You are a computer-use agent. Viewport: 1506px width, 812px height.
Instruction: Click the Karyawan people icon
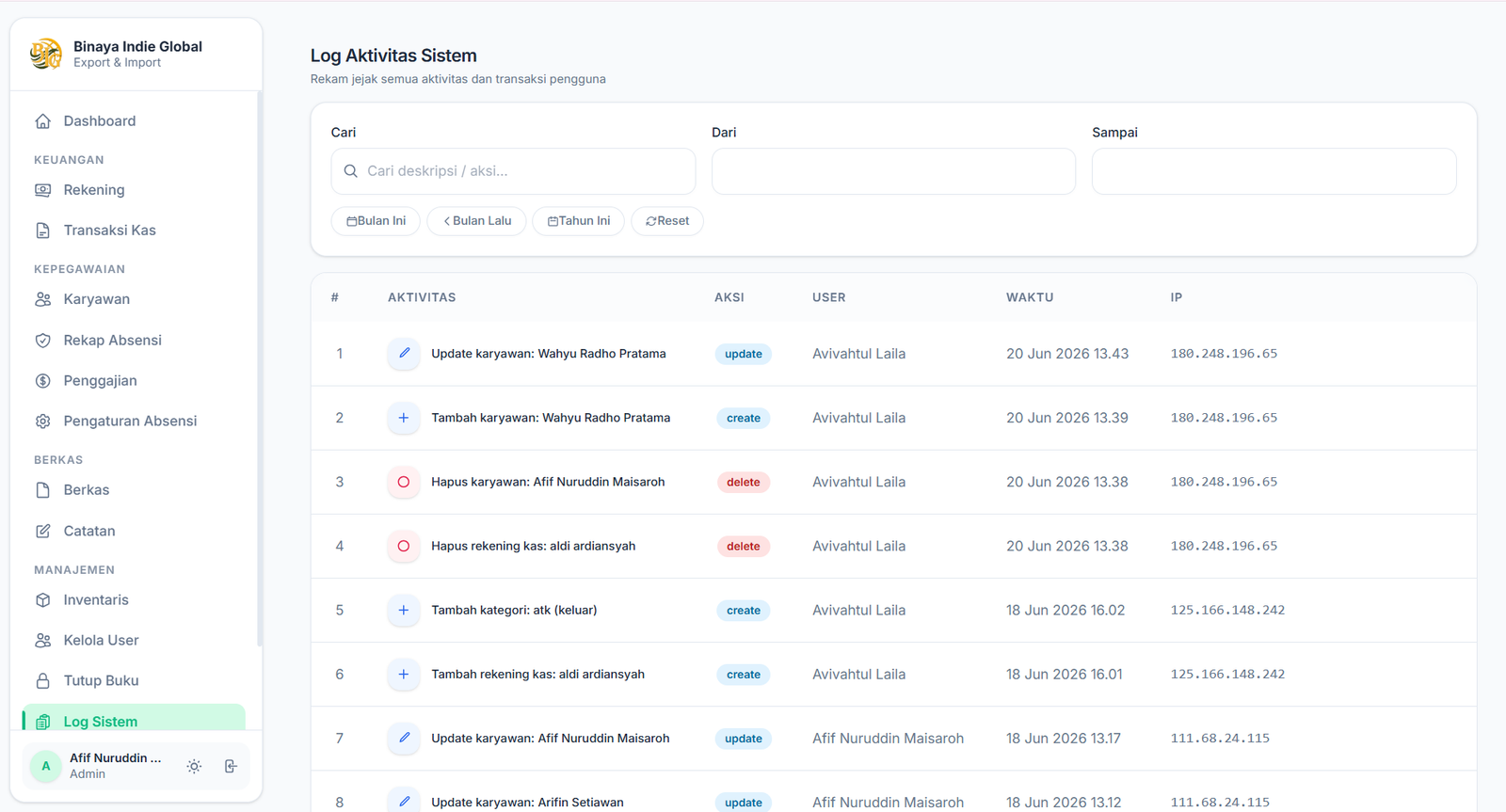[42, 299]
